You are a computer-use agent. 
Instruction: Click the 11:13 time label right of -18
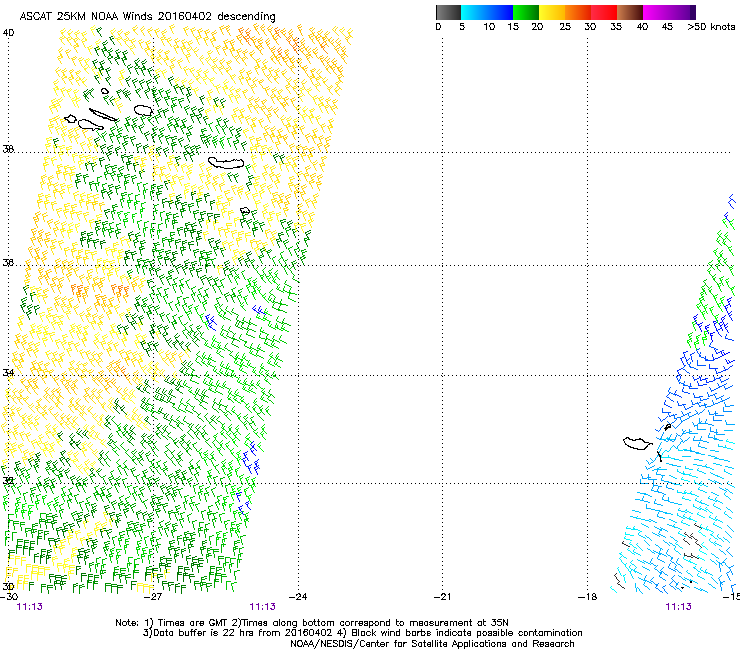(679, 607)
